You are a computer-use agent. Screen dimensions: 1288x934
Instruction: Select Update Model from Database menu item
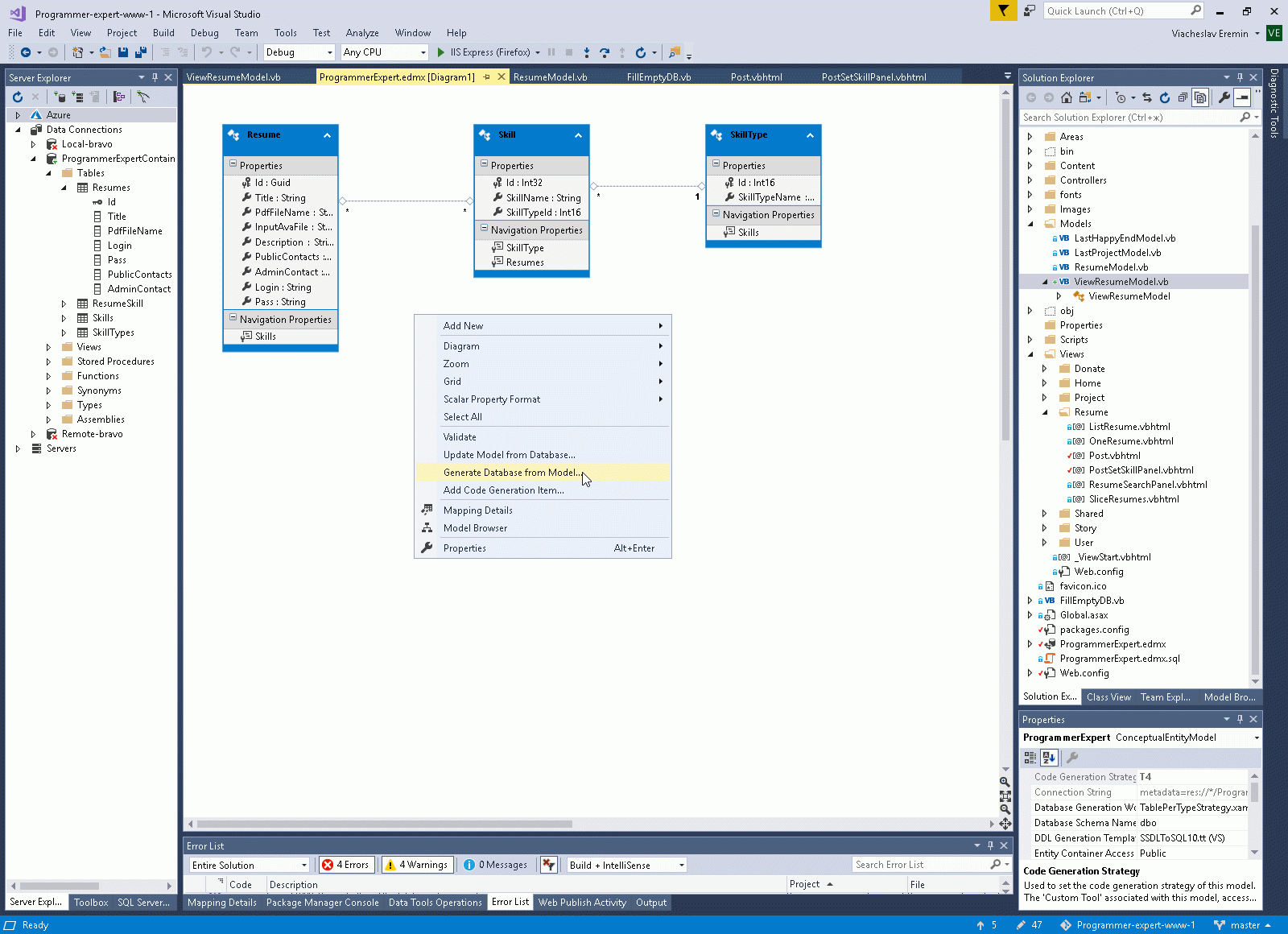coord(543,455)
